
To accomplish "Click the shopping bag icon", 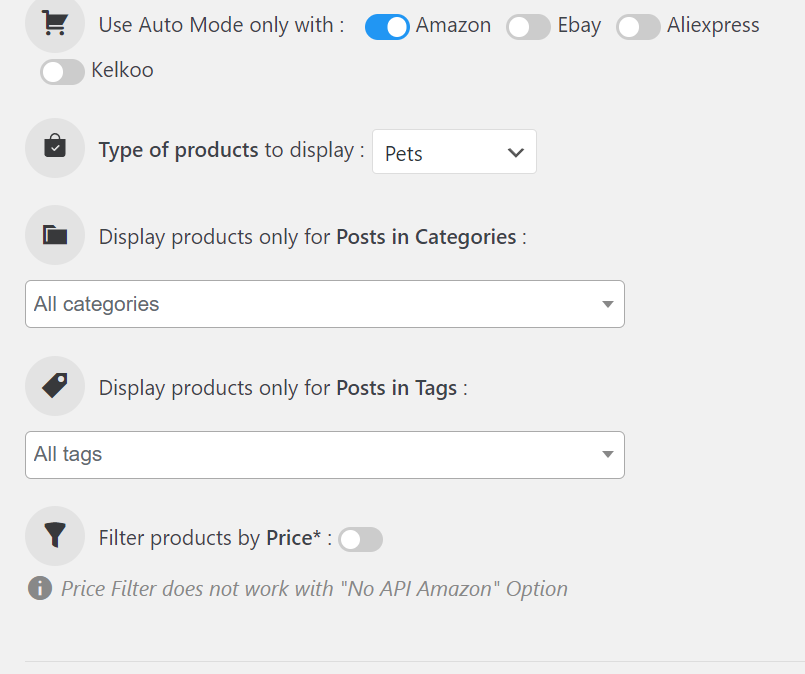I will 55,145.
